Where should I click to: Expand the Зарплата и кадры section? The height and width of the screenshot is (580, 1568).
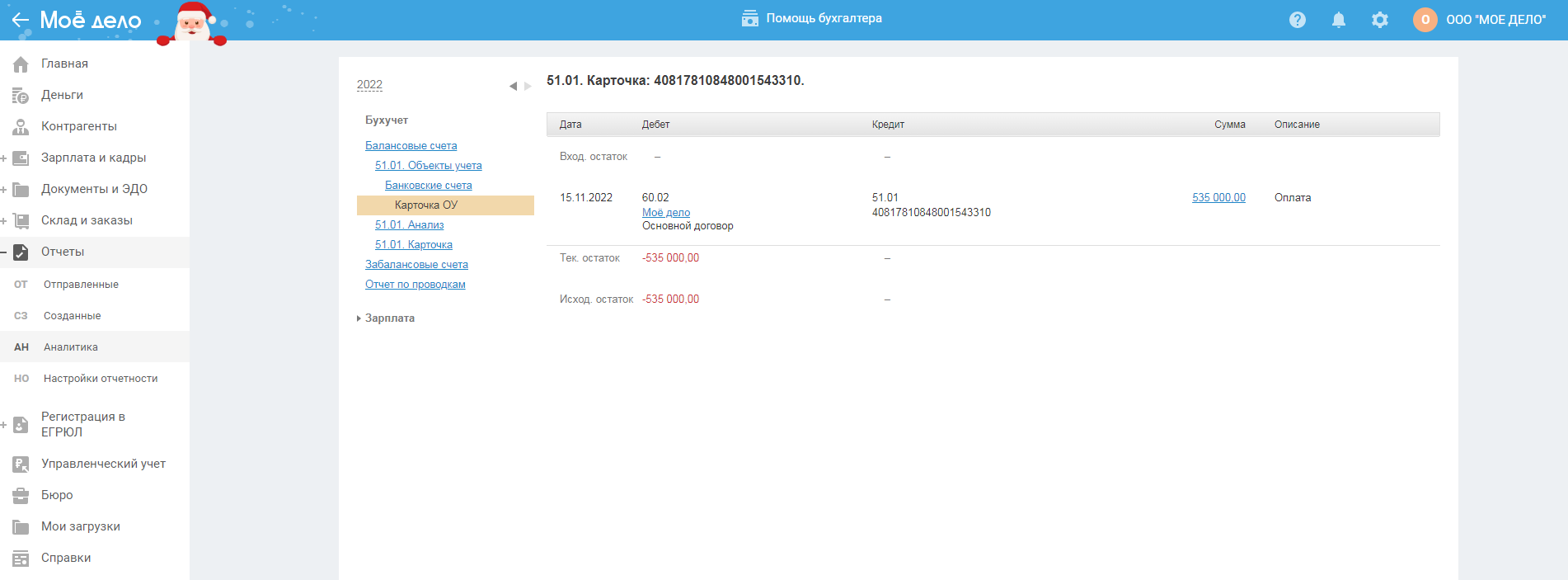(4, 158)
